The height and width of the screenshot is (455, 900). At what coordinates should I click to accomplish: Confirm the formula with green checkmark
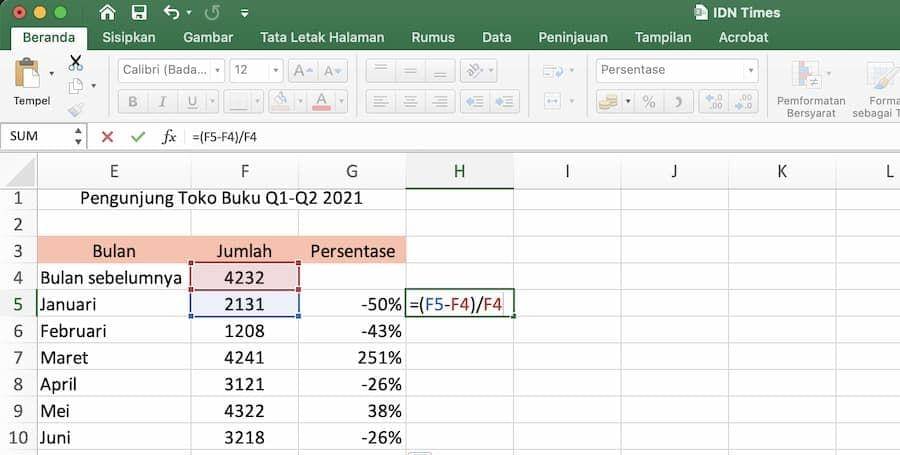(x=137, y=137)
